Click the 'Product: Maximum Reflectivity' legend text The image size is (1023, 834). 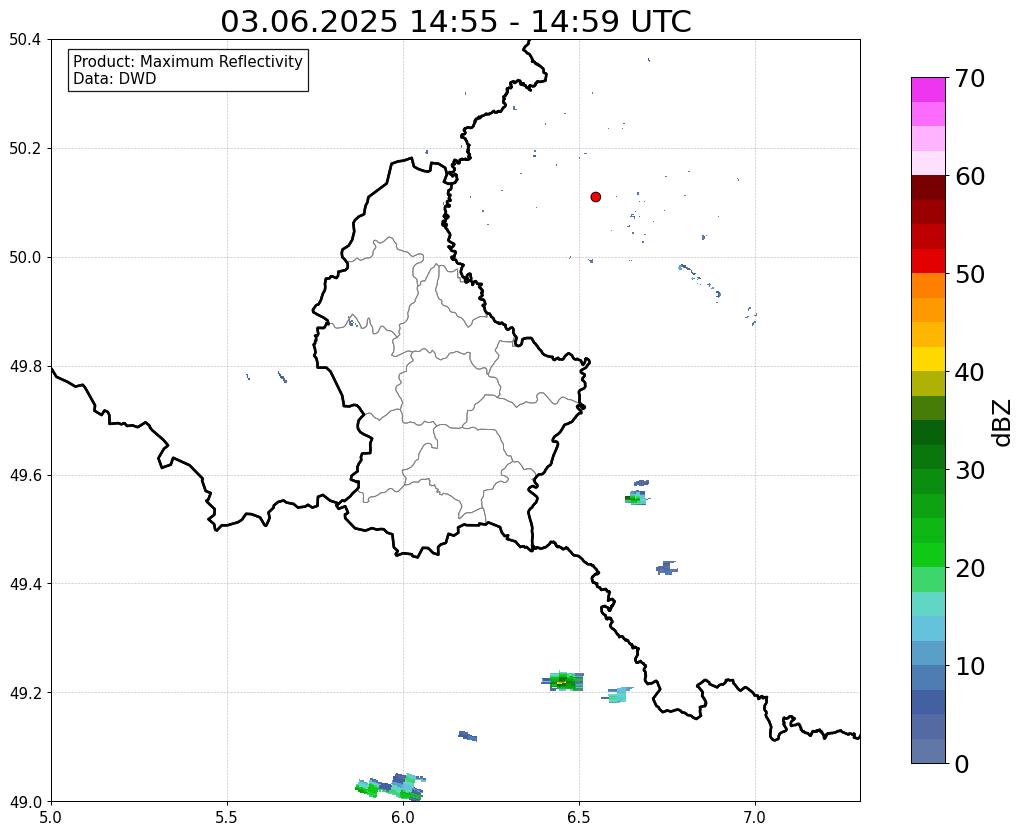click(x=188, y=61)
